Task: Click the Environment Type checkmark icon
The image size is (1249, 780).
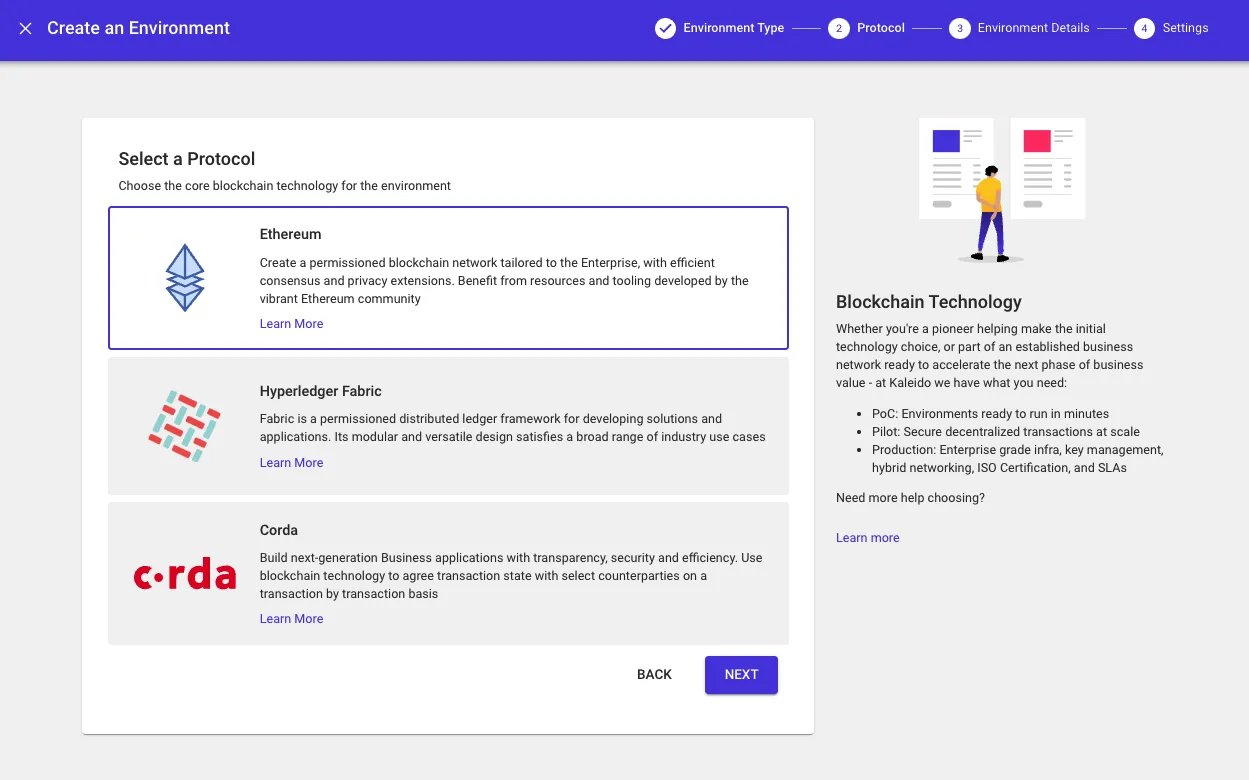Action: (665, 28)
